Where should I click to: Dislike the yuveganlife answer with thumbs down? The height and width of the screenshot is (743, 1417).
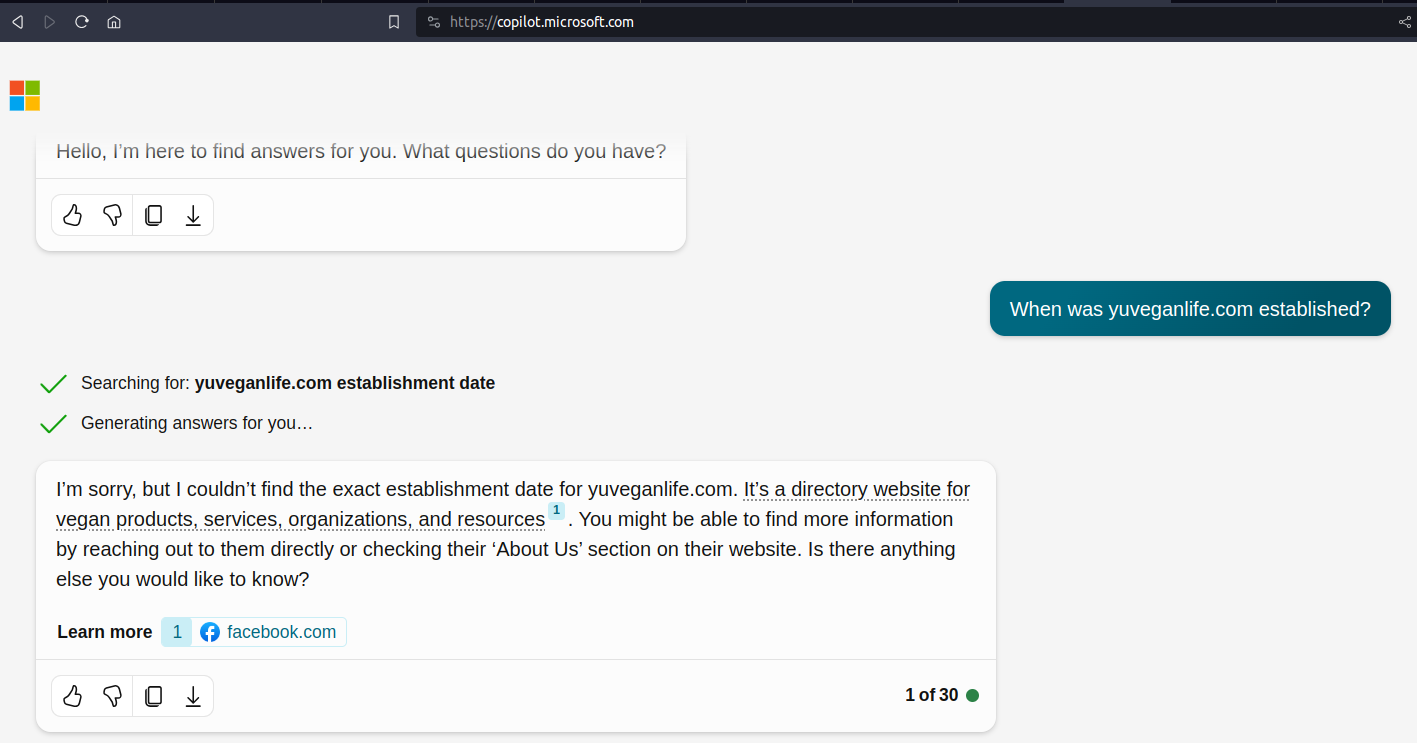click(x=113, y=696)
